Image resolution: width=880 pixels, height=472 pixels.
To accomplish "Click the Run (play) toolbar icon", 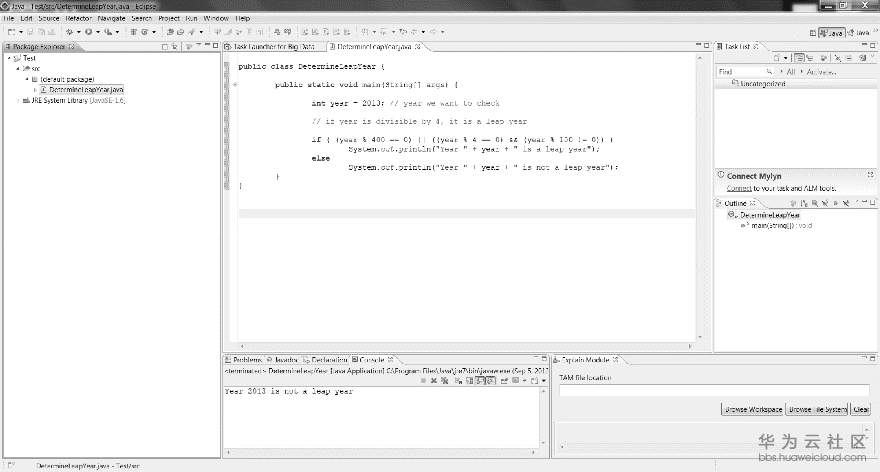I will click(x=89, y=32).
